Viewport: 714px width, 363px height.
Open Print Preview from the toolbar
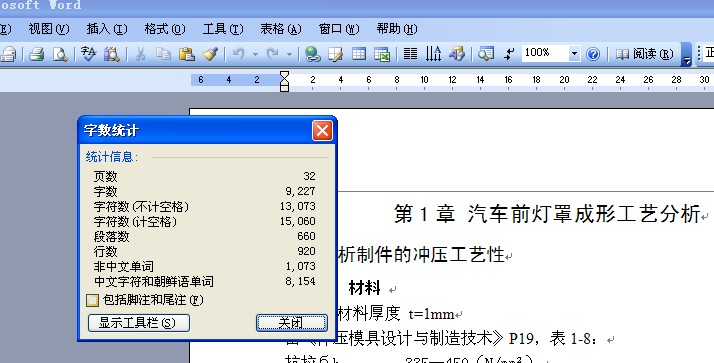[60, 54]
